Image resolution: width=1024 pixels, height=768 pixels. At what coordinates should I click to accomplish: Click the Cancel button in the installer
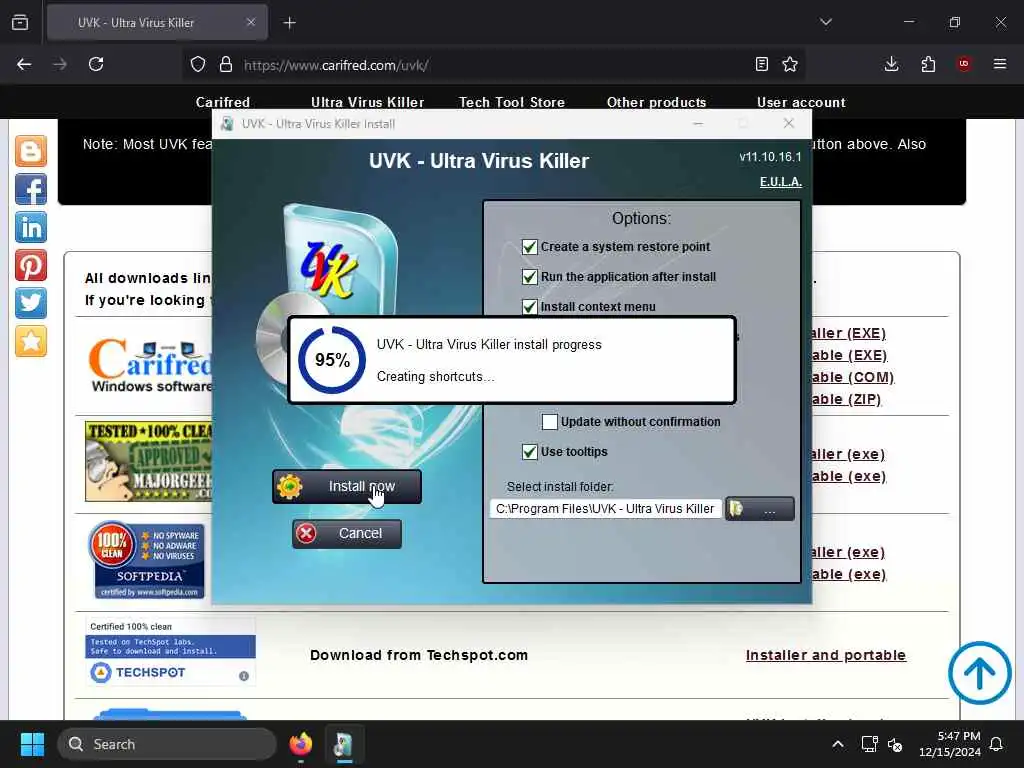(347, 534)
